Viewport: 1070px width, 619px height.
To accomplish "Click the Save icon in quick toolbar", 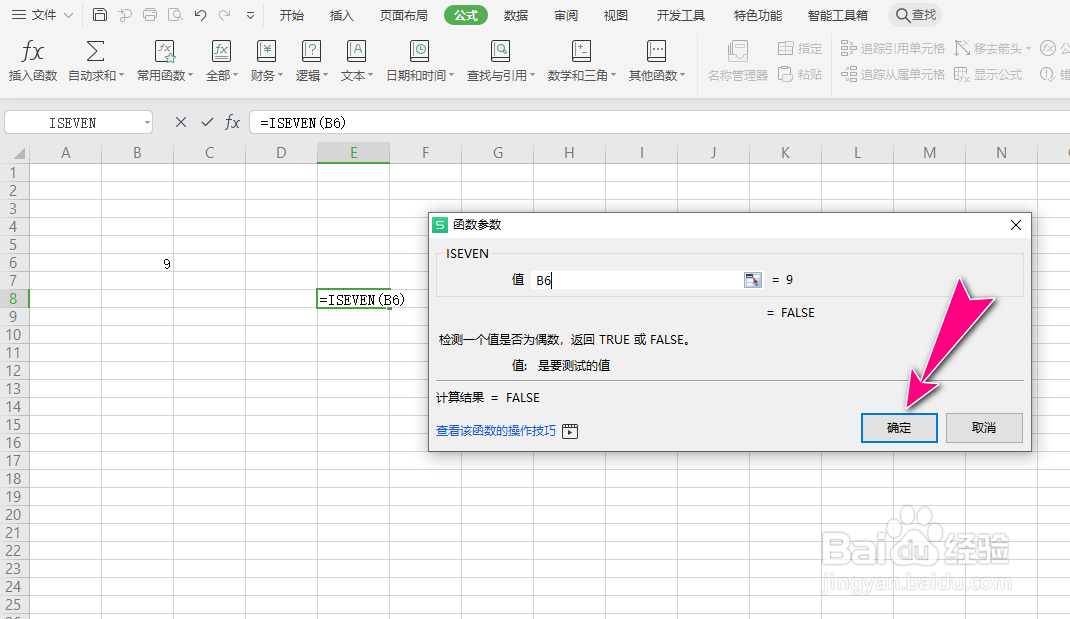I will click(100, 15).
